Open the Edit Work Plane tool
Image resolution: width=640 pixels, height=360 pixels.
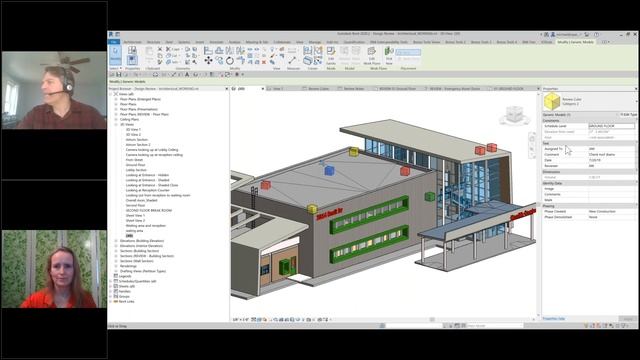pos(371,55)
